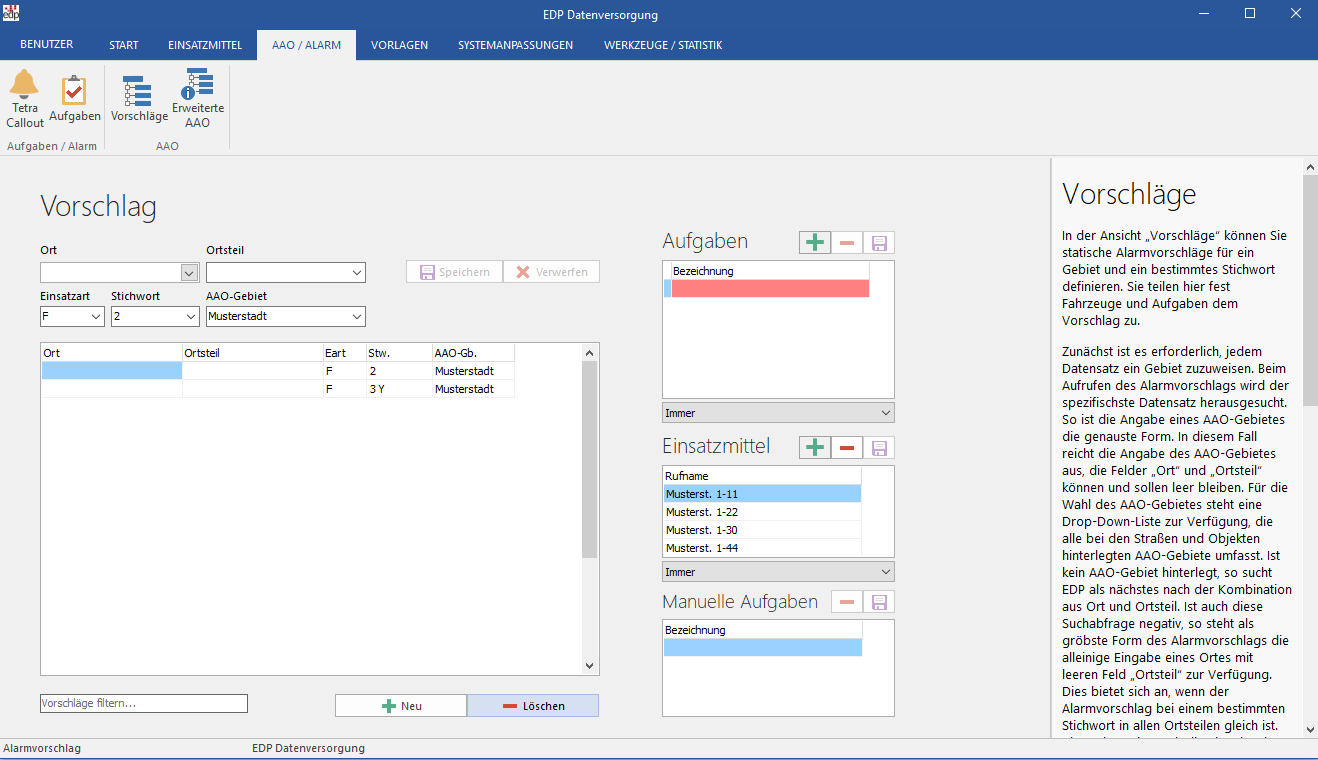Click the EDP application icon in title bar

(11, 13)
